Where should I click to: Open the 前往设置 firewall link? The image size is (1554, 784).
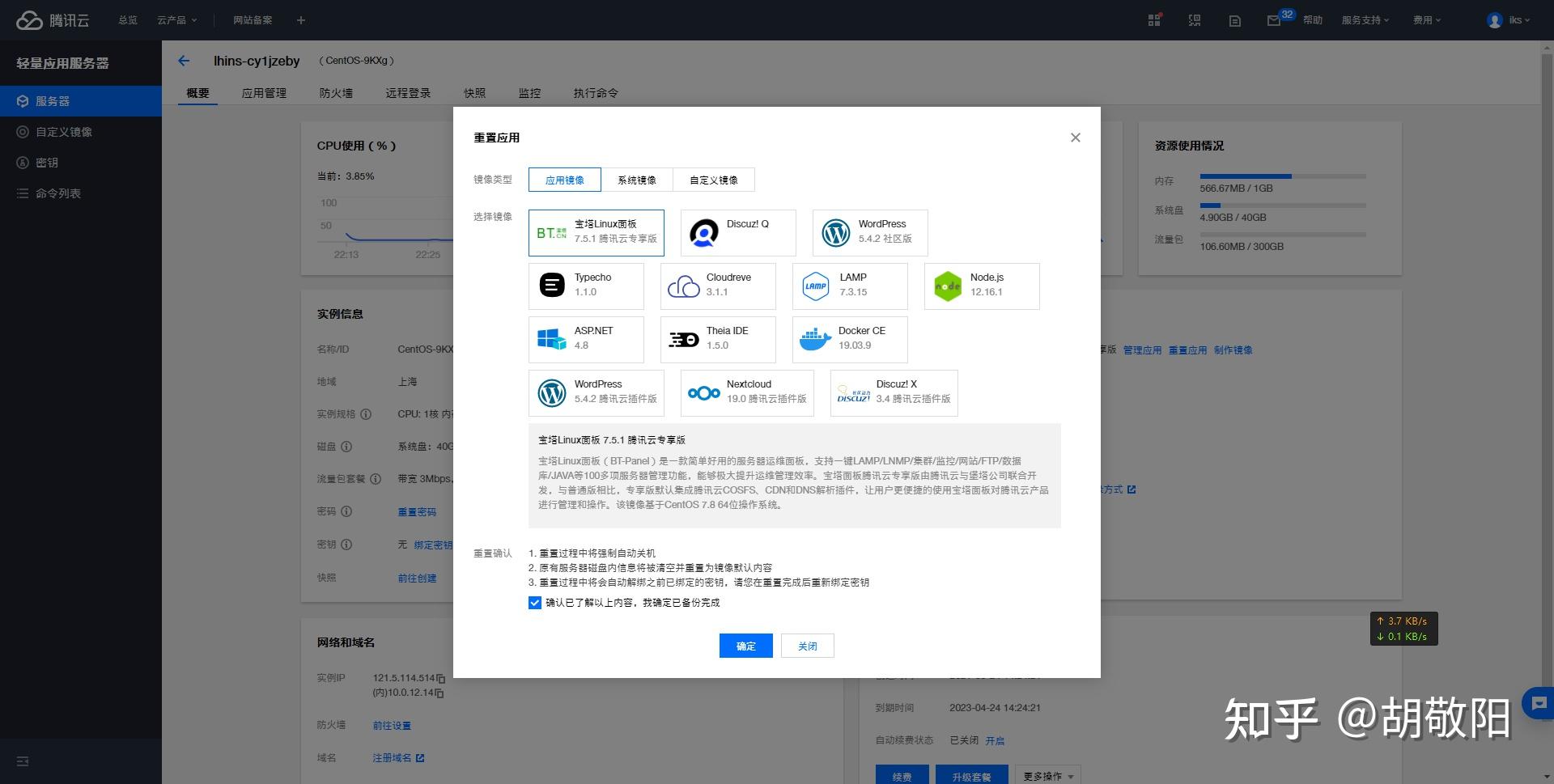(x=392, y=726)
